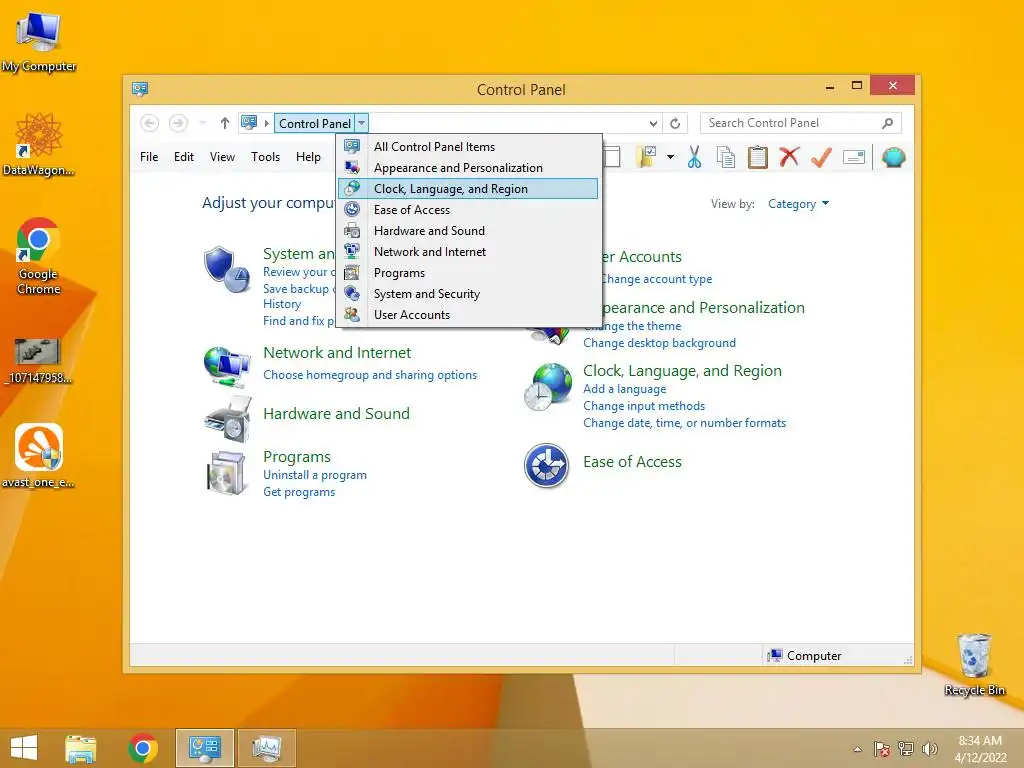Screen dimensions: 1024x768
Task: Open the Programs category heading
Action: point(296,456)
